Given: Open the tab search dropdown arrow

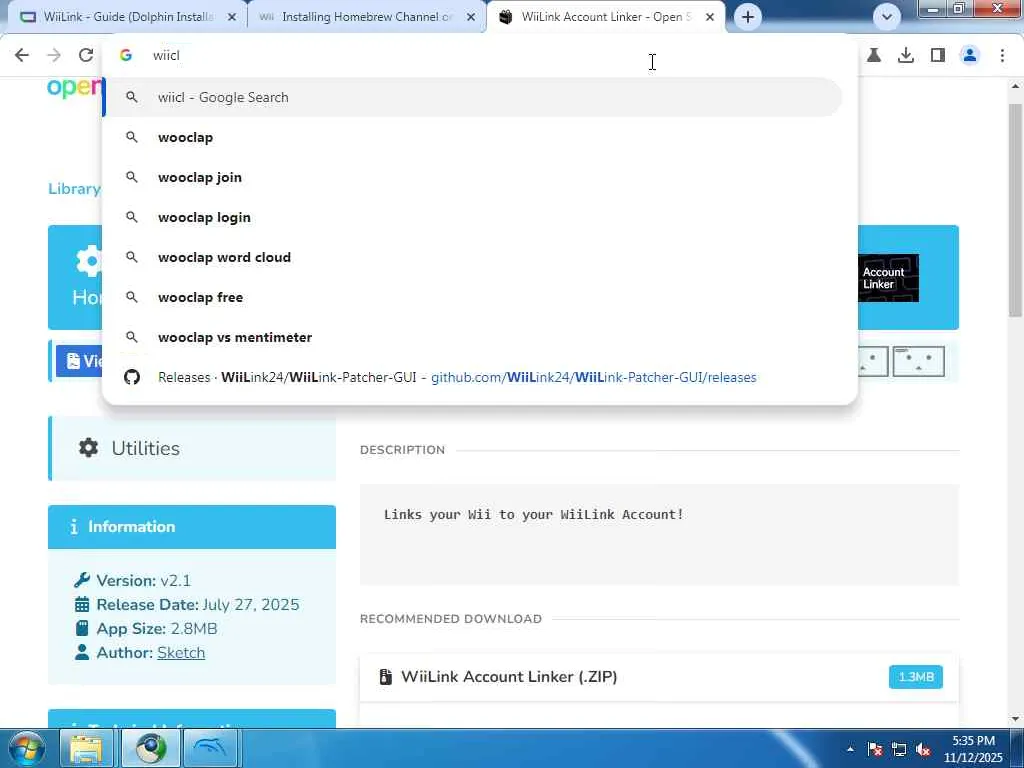Looking at the screenshot, I should click(886, 17).
